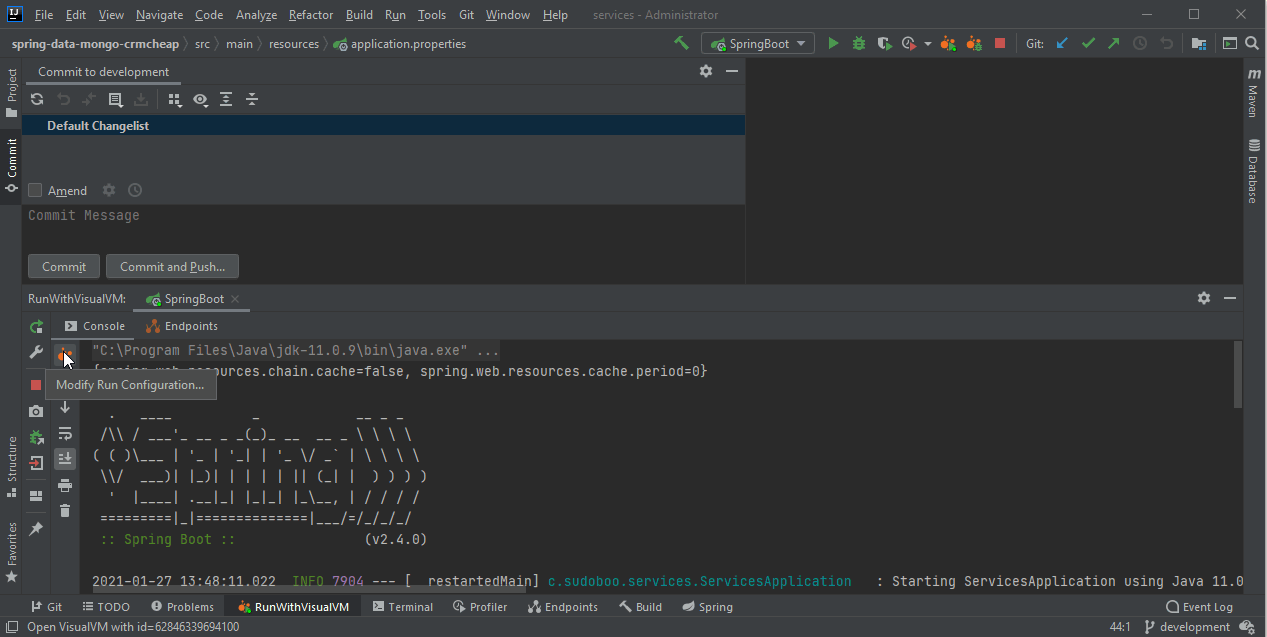1267x637 pixels.
Task: Open the Refactor menu
Action: pyautogui.click(x=311, y=15)
